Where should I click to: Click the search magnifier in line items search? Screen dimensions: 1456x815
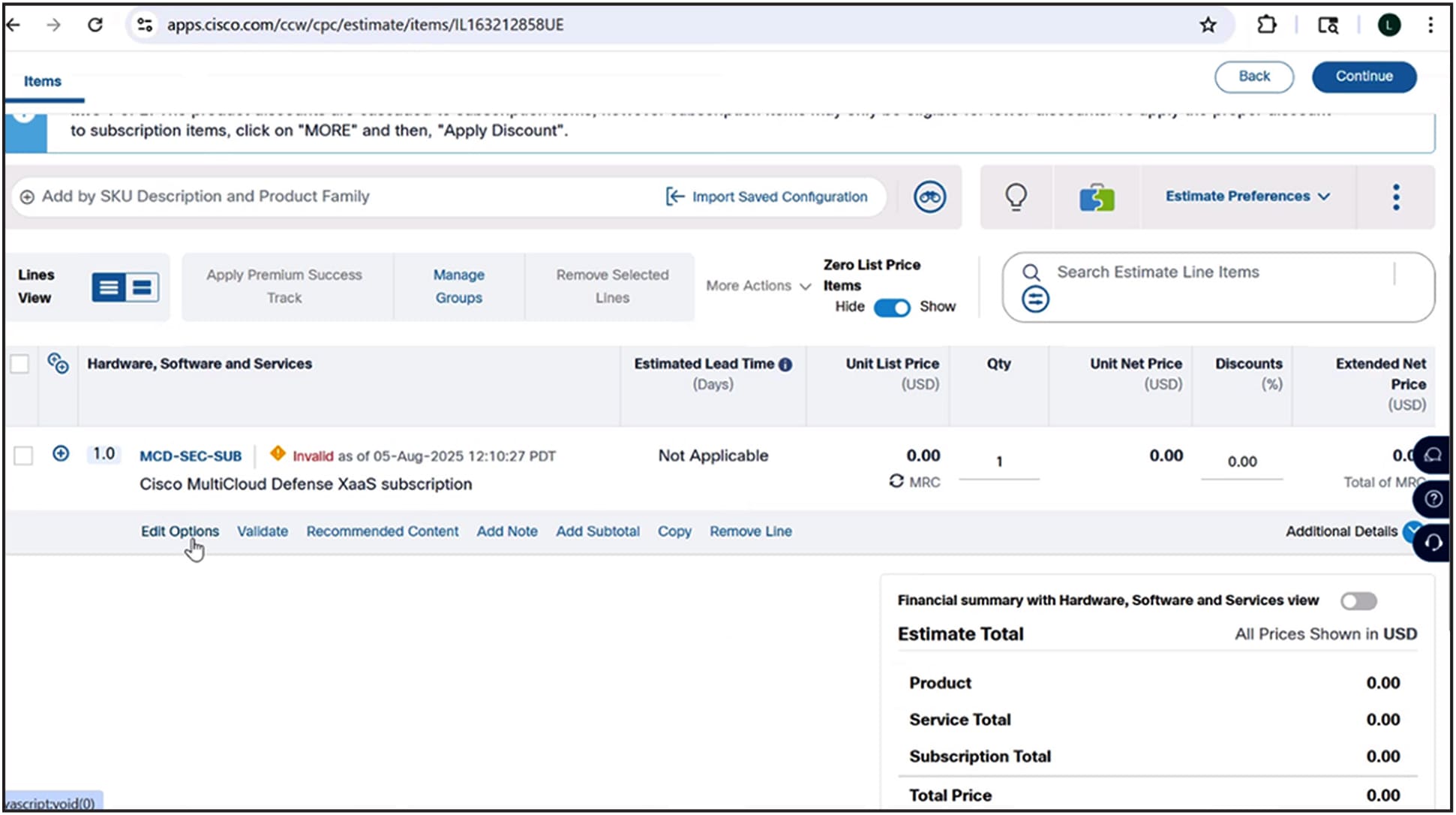[1031, 272]
